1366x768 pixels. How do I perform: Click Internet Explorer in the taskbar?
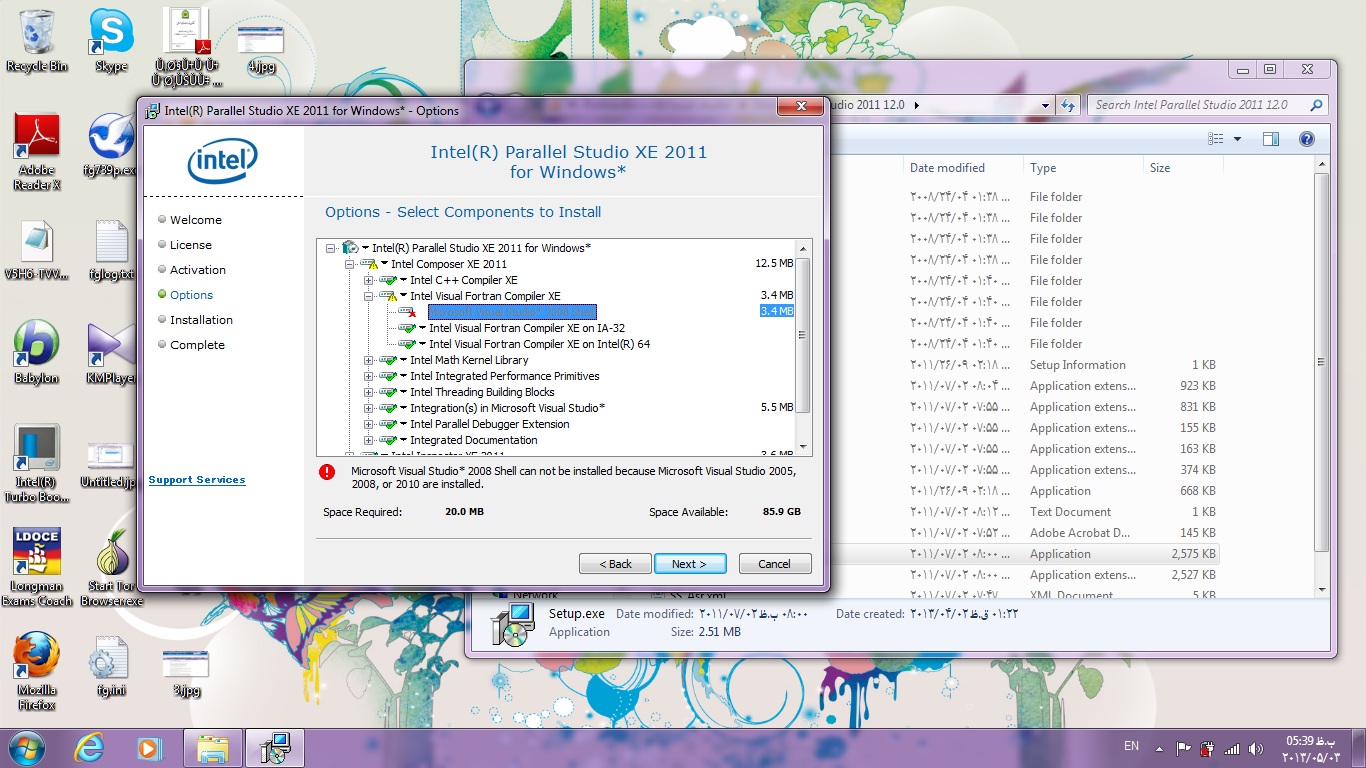coord(90,747)
